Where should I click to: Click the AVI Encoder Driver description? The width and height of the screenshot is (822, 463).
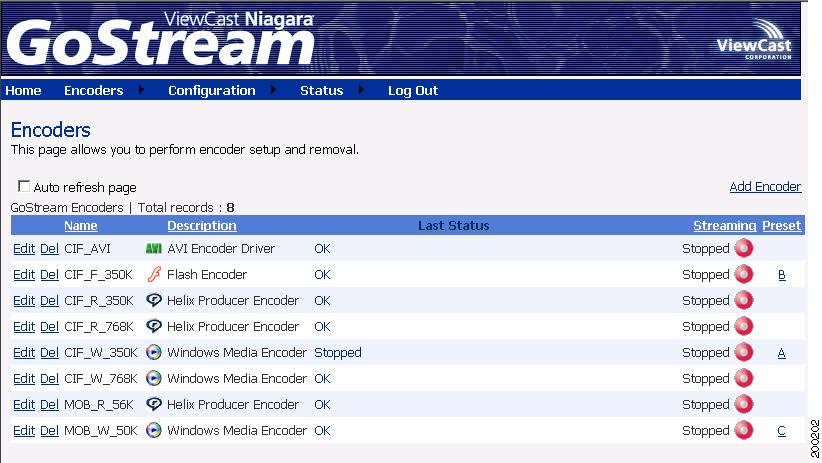click(221, 249)
